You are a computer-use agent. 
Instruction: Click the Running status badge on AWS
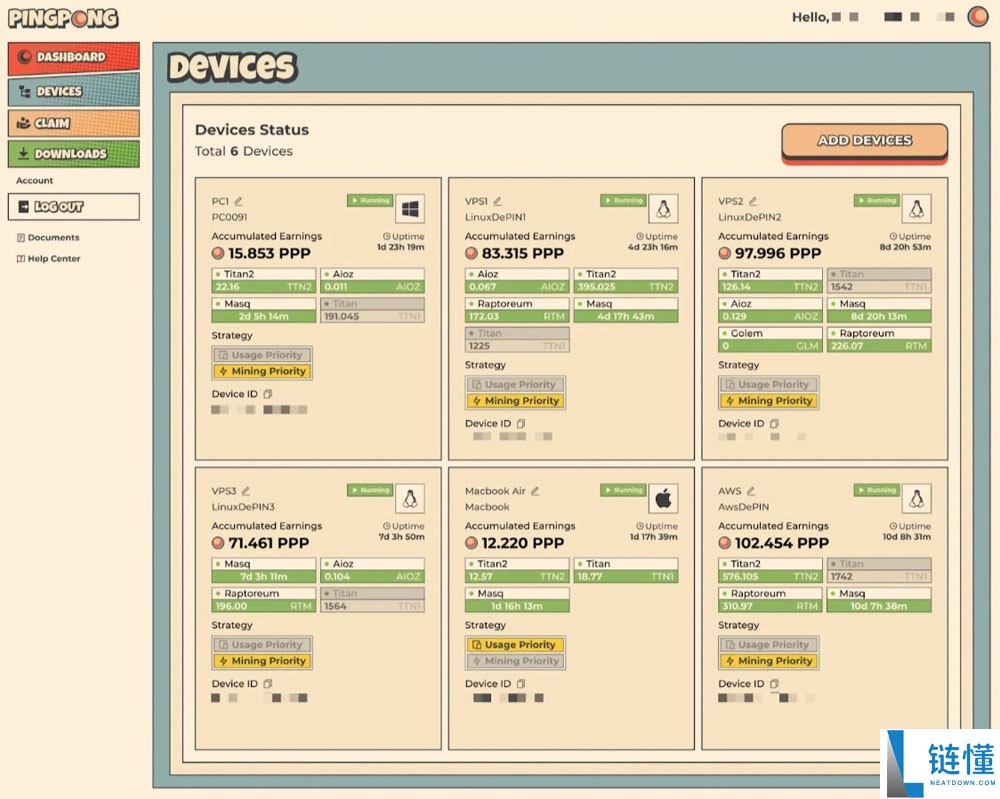[x=876, y=490]
